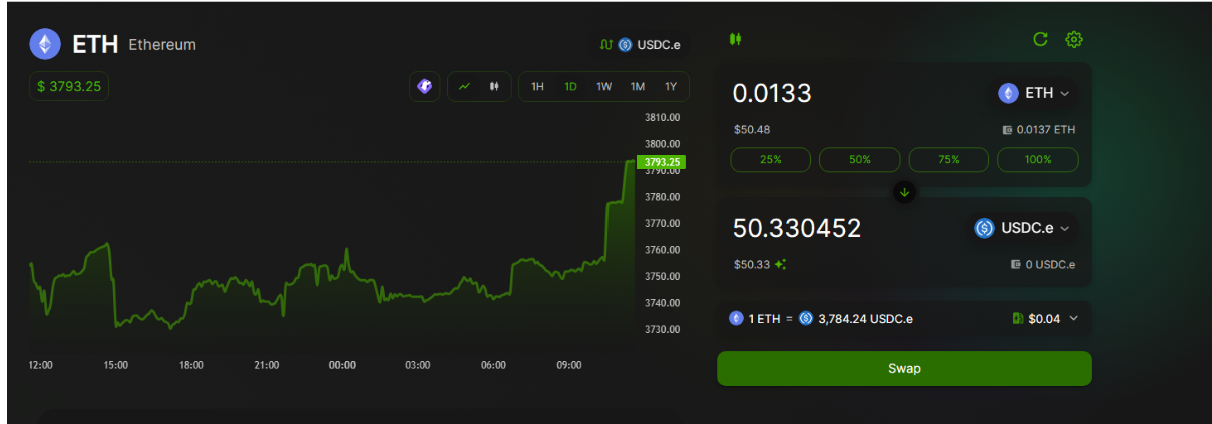
Task: Click the Swap button
Action: [x=904, y=368]
